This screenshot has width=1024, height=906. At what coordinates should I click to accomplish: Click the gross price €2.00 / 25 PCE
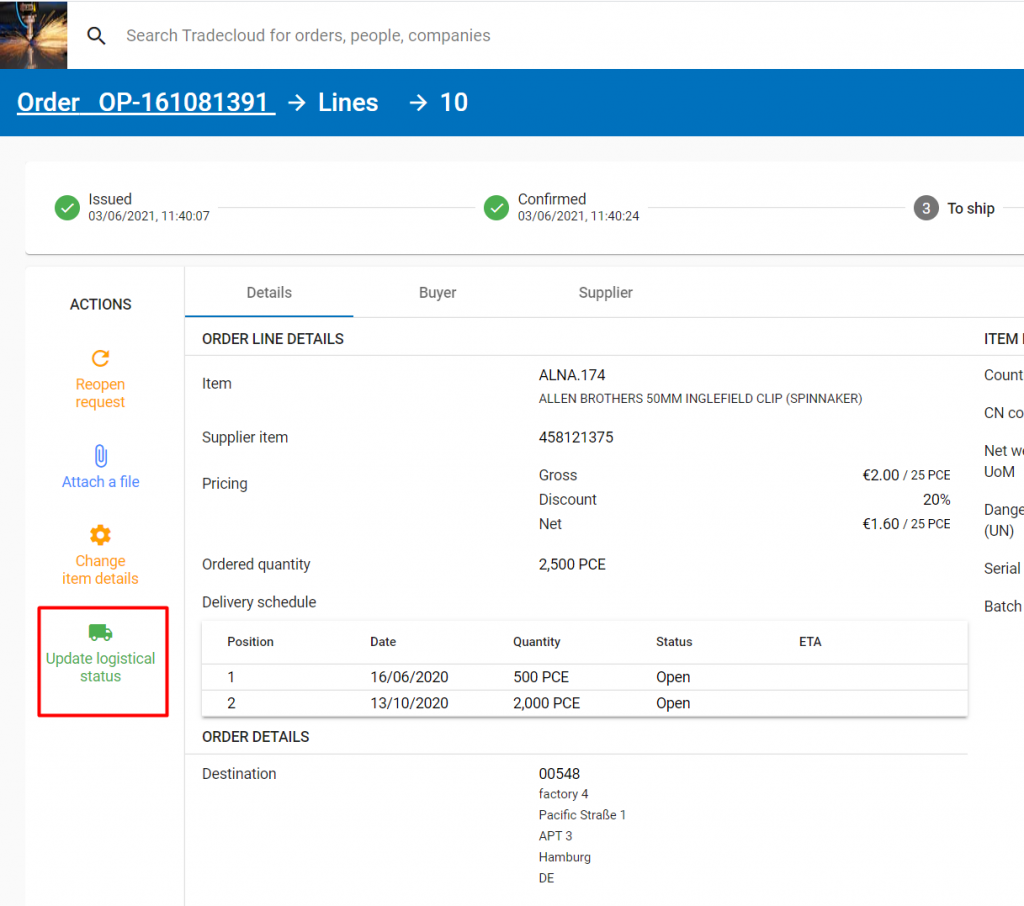coord(906,476)
